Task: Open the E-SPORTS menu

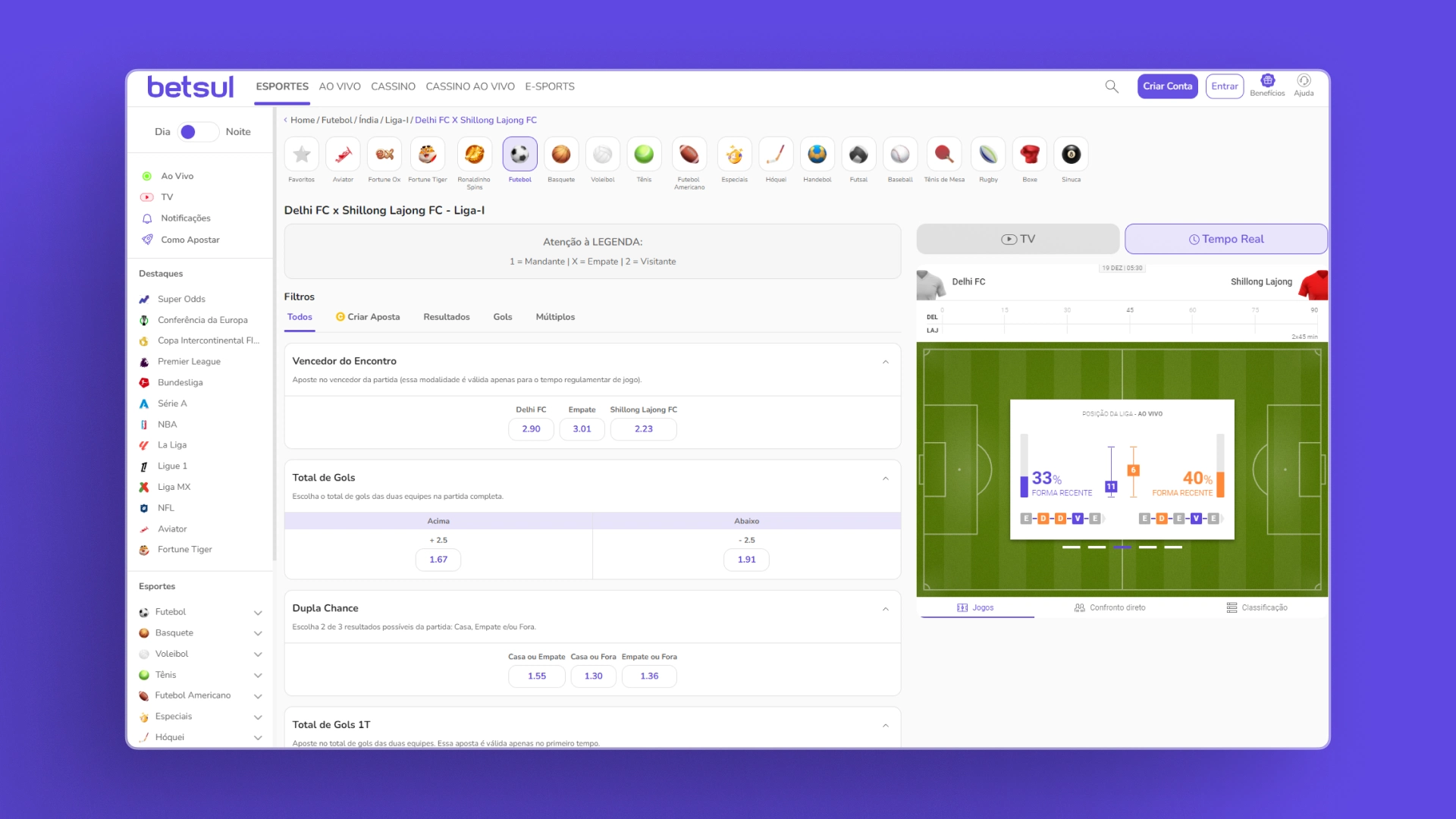Action: click(x=550, y=86)
